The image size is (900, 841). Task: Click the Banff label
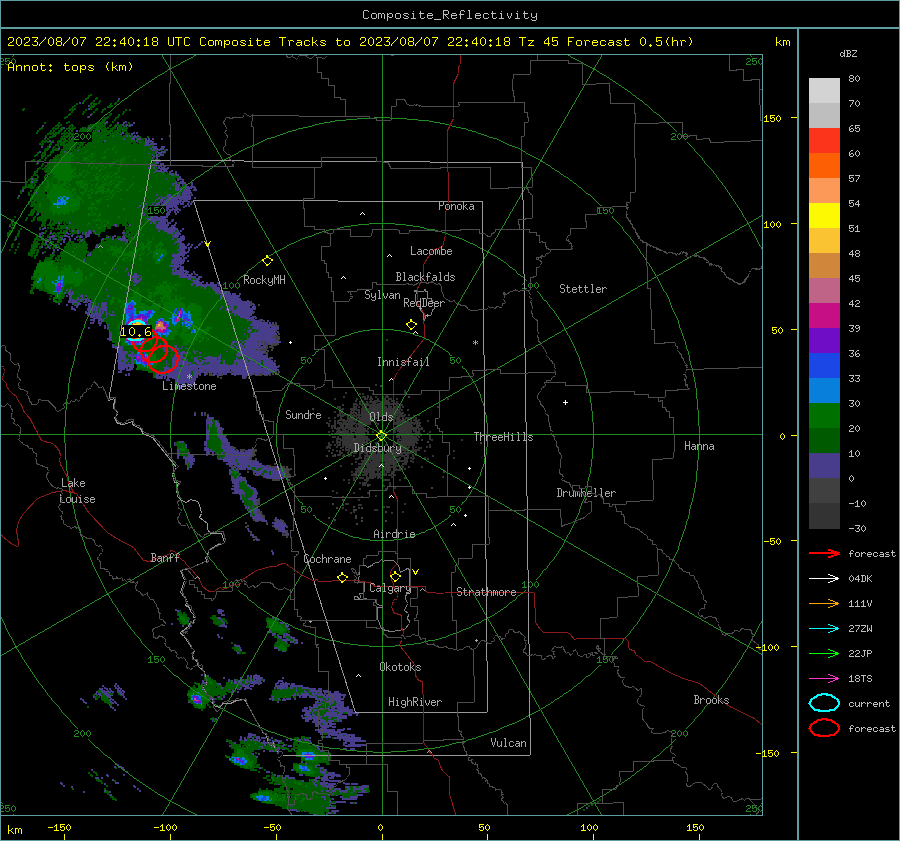click(x=165, y=558)
